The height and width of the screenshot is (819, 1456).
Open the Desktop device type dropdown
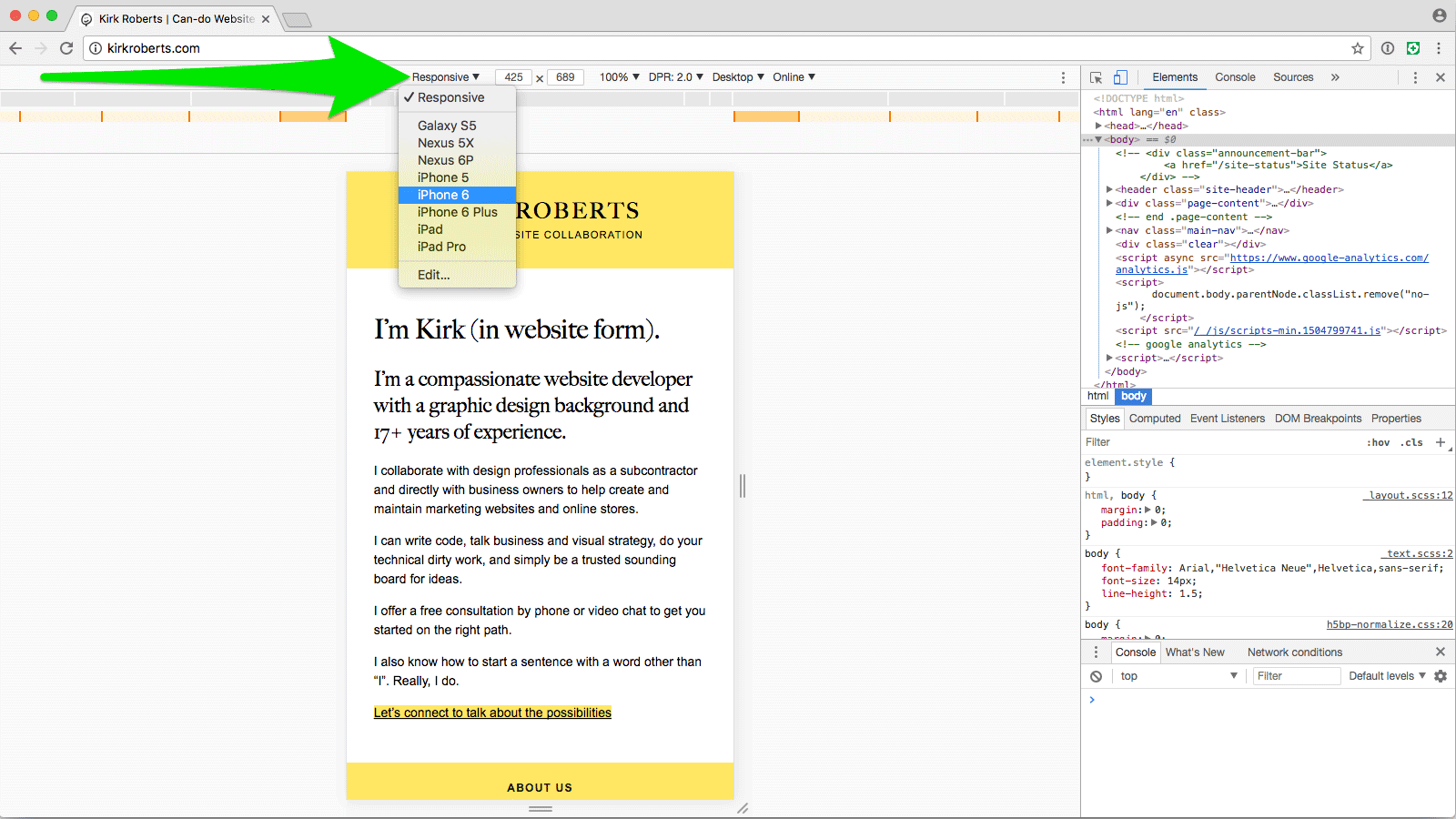738,77
